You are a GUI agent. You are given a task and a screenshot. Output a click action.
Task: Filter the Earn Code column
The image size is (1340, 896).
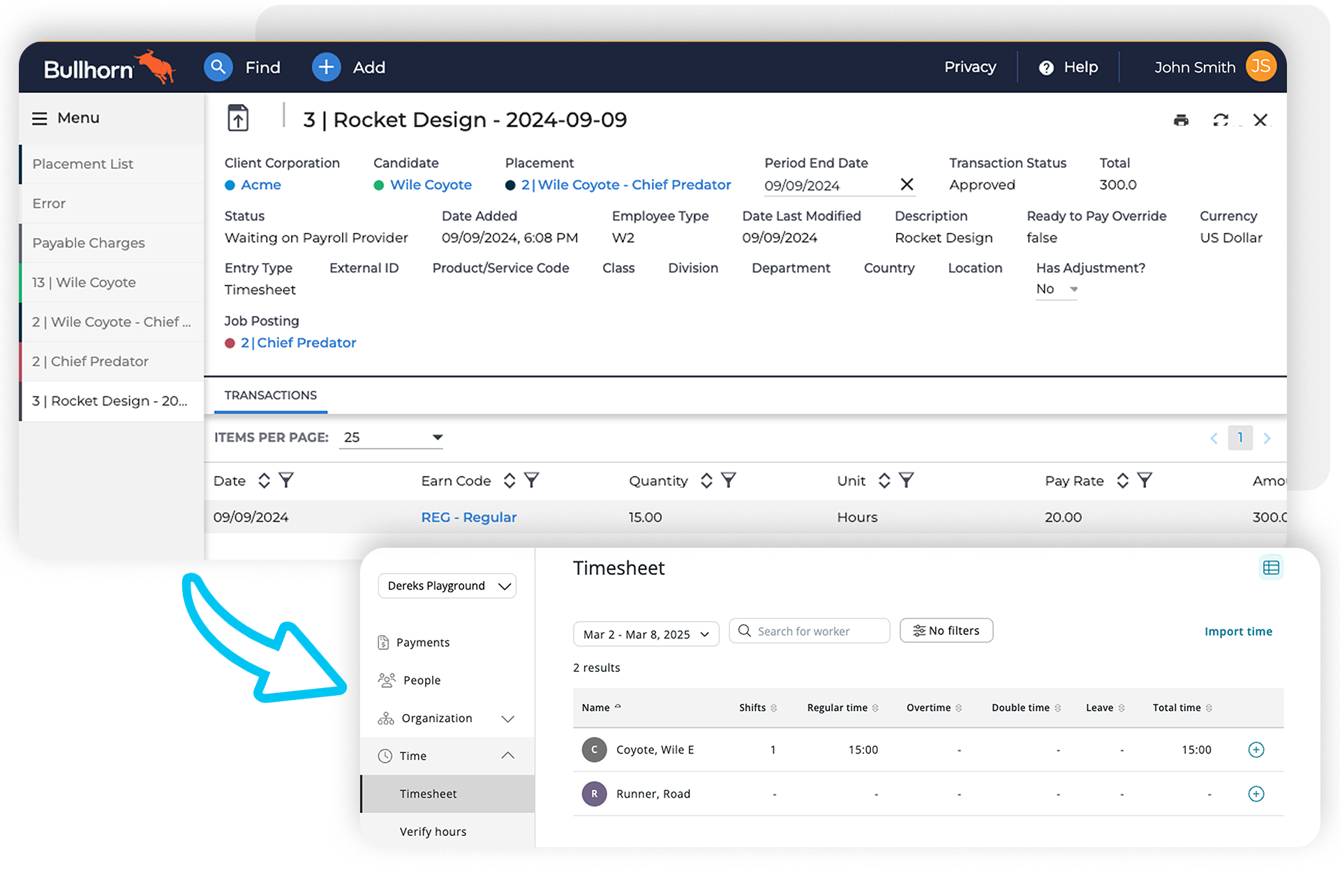532,480
